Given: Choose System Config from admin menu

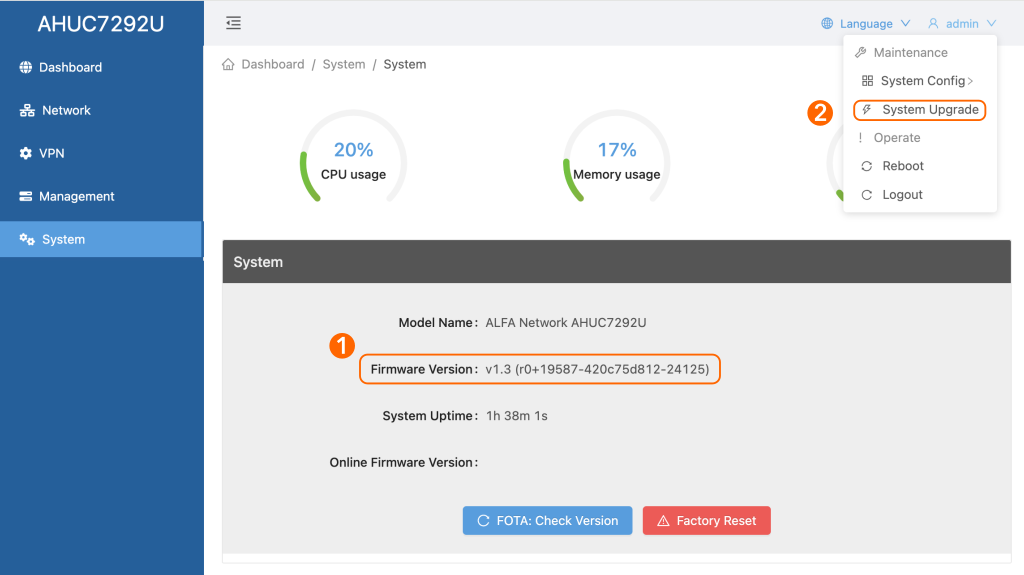Looking at the screenshot, I should point(920,81).
